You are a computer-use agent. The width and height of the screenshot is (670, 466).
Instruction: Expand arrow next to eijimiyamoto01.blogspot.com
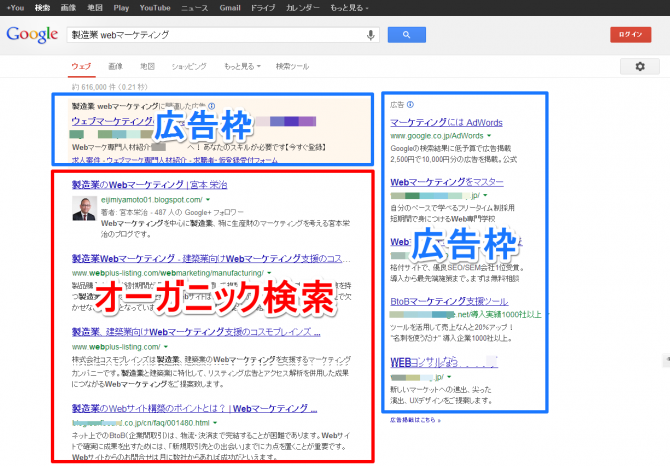(x=208, y=200)
